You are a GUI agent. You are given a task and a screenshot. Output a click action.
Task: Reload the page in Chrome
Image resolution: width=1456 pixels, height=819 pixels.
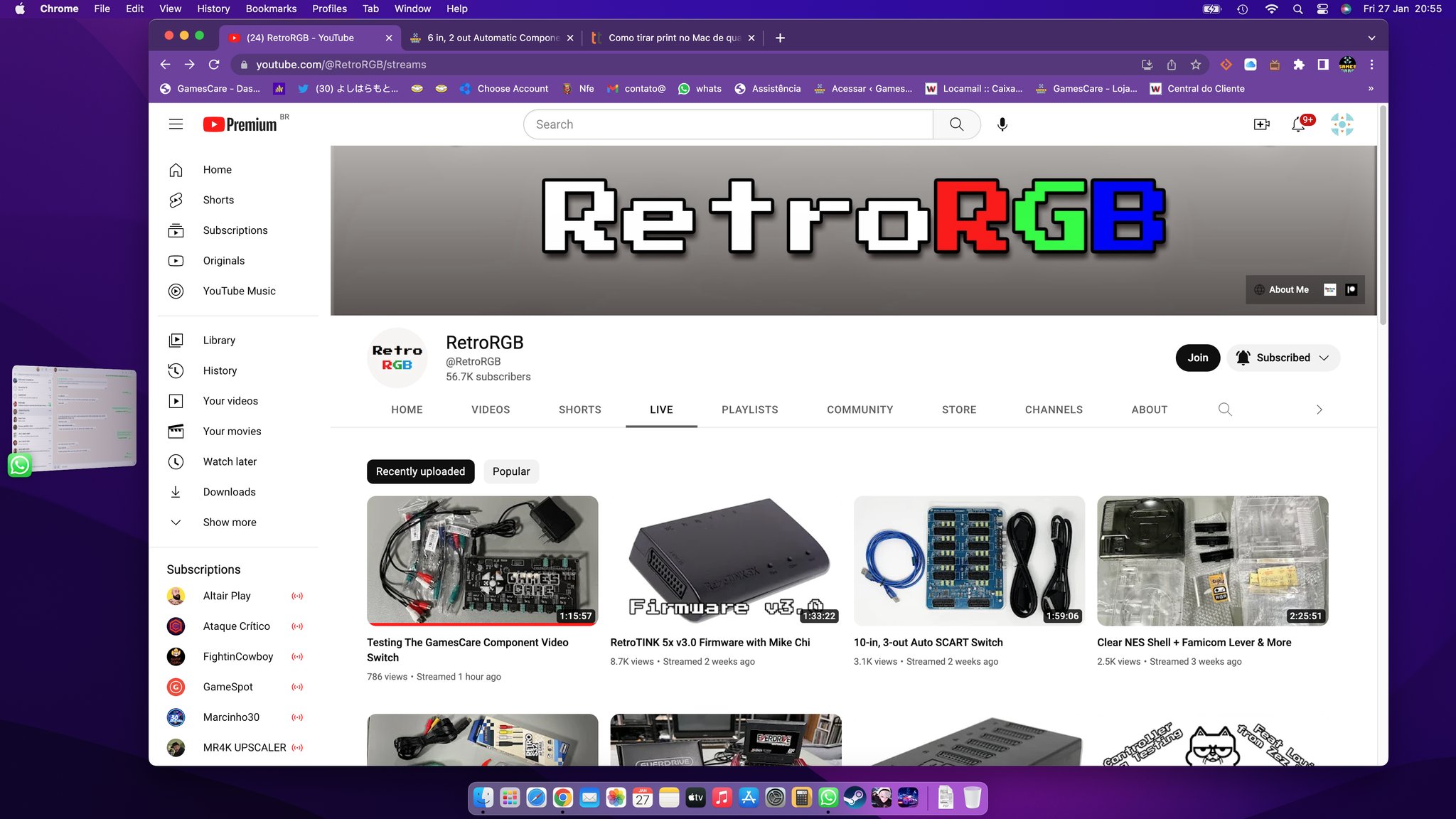click(x=214, y=65)
